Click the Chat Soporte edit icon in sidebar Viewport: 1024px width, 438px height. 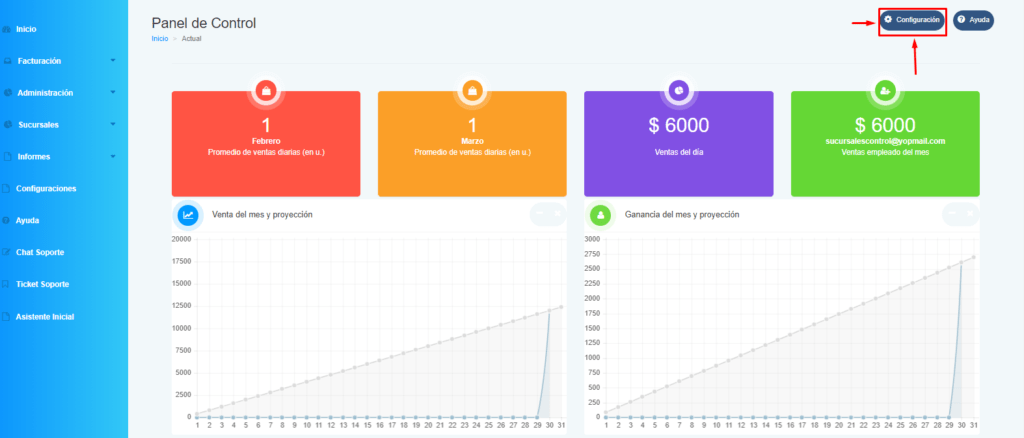7,252
